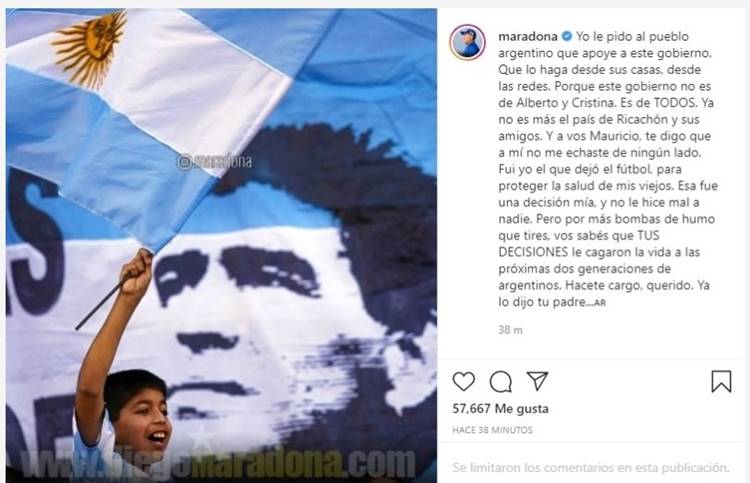Viewport: 750px width, 483px height.
Task: View the 57,667 Me gusta likes list
Action: pos(500,408)
